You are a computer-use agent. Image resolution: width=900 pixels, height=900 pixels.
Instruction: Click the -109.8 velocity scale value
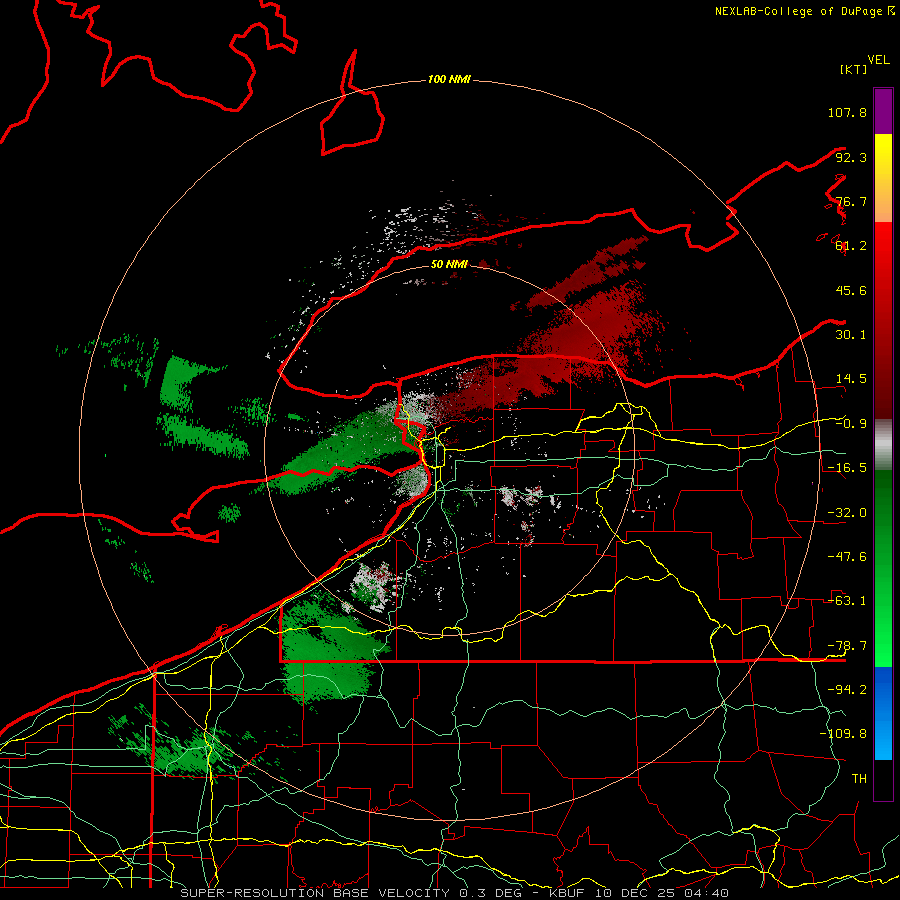(x=843, y=734)
